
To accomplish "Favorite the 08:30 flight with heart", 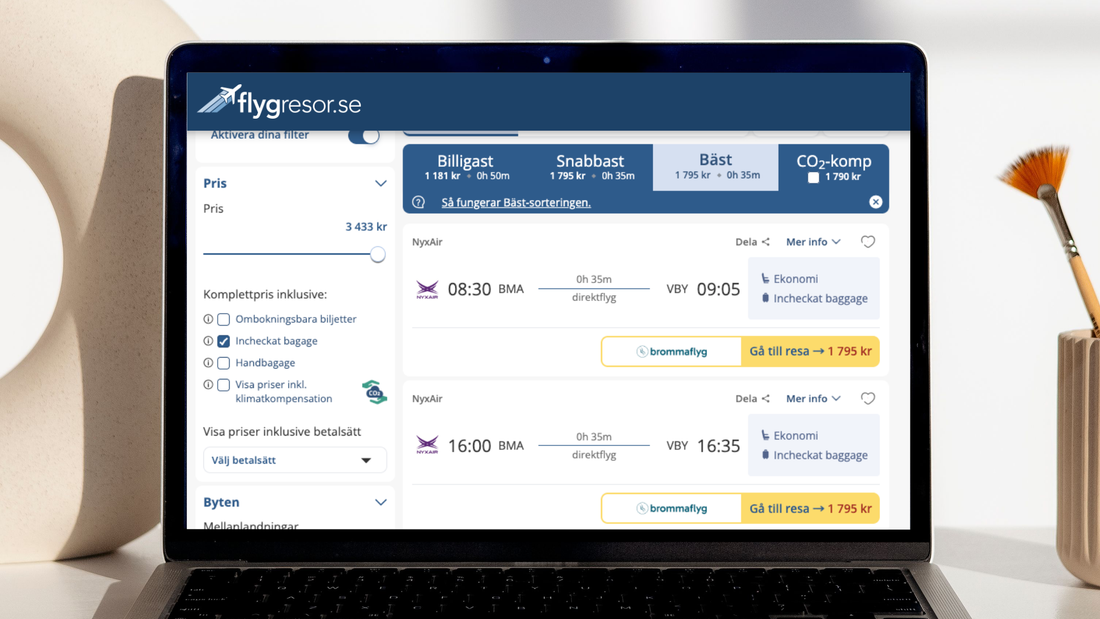I will 868,242.
